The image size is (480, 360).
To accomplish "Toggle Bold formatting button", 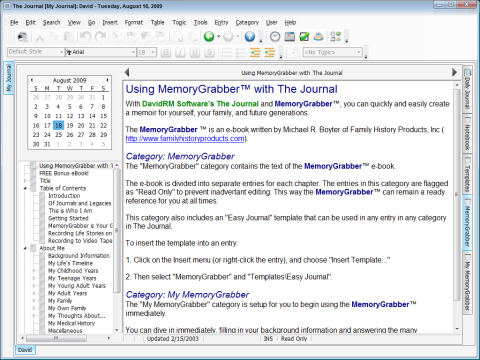I will [x=166, y=52].
